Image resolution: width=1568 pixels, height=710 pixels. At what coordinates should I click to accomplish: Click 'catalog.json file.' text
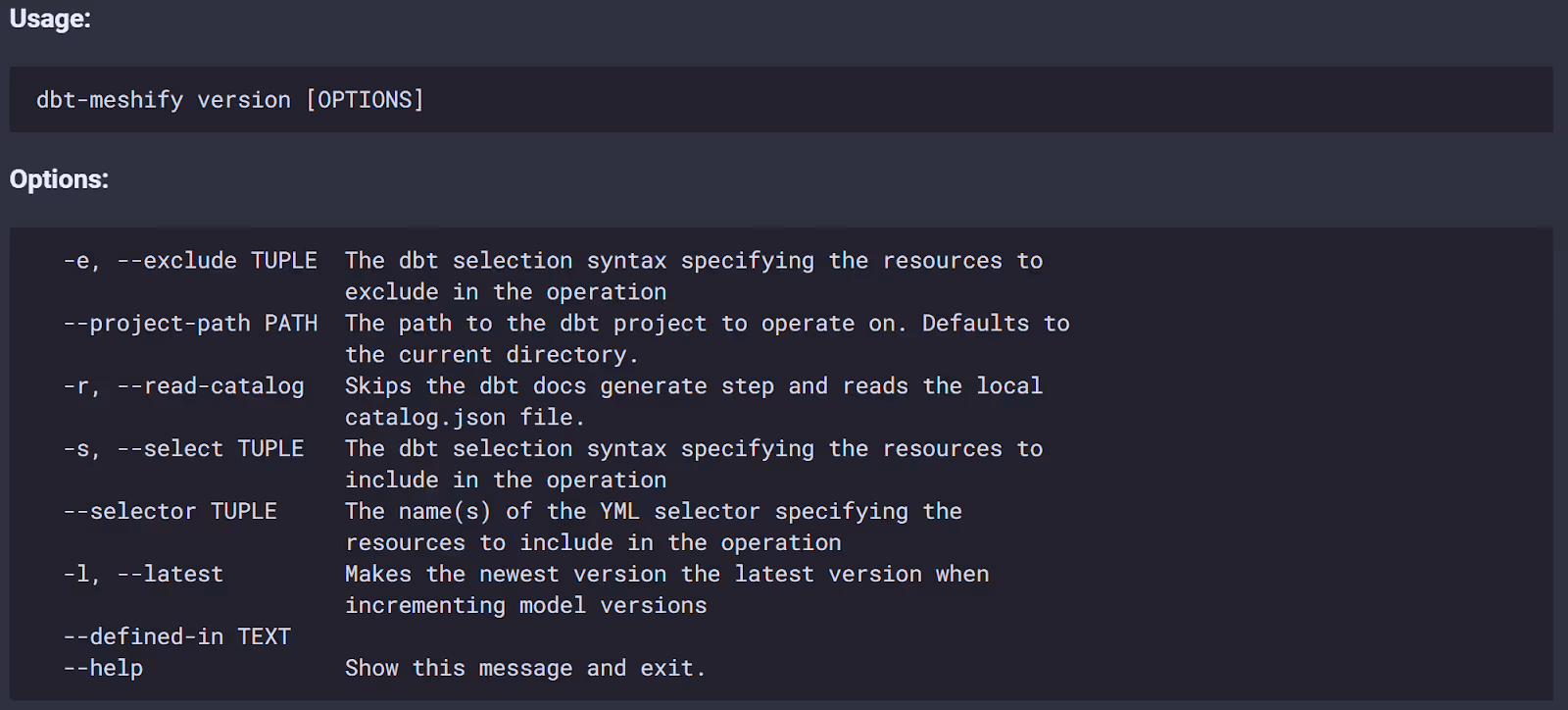coord(465,418)
